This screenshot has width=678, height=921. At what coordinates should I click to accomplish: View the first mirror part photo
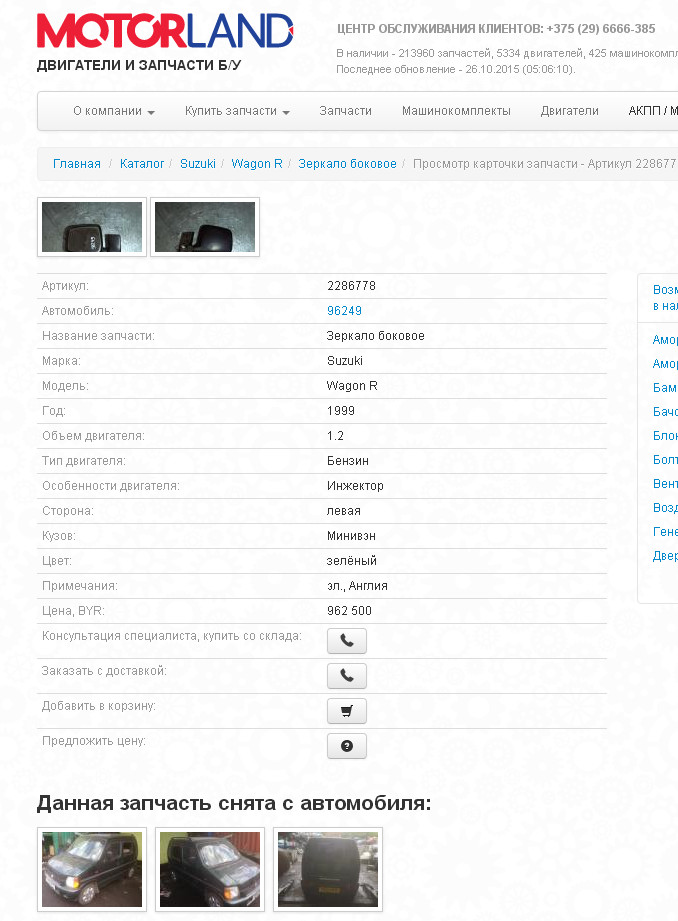92,227
